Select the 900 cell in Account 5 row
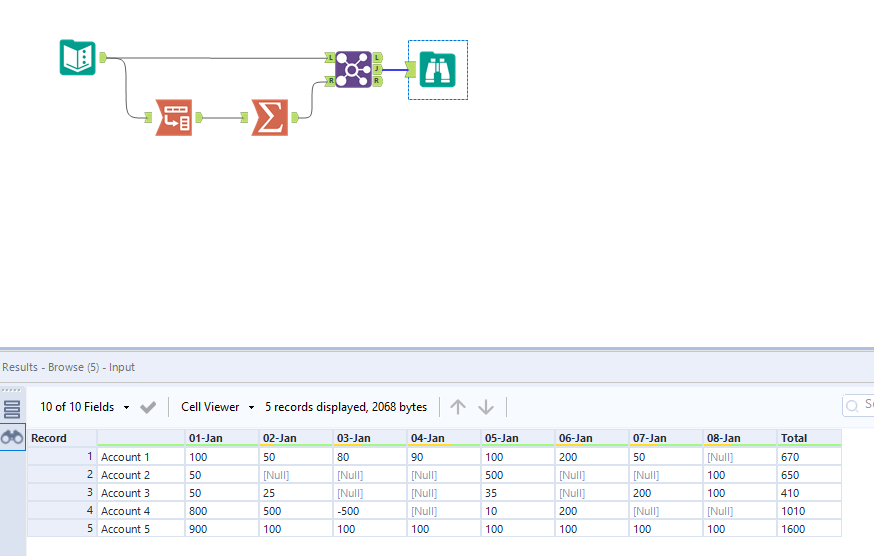 point(222,528)
